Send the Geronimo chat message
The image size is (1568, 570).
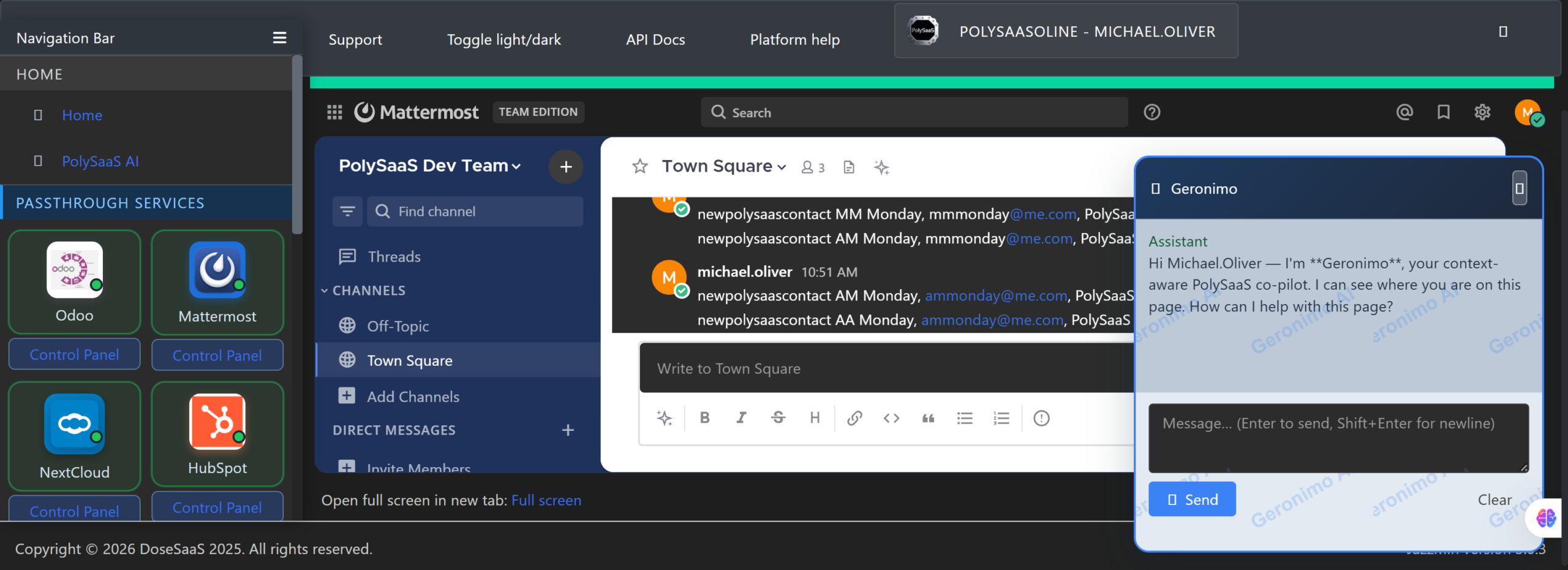(x=1192, y=500)
